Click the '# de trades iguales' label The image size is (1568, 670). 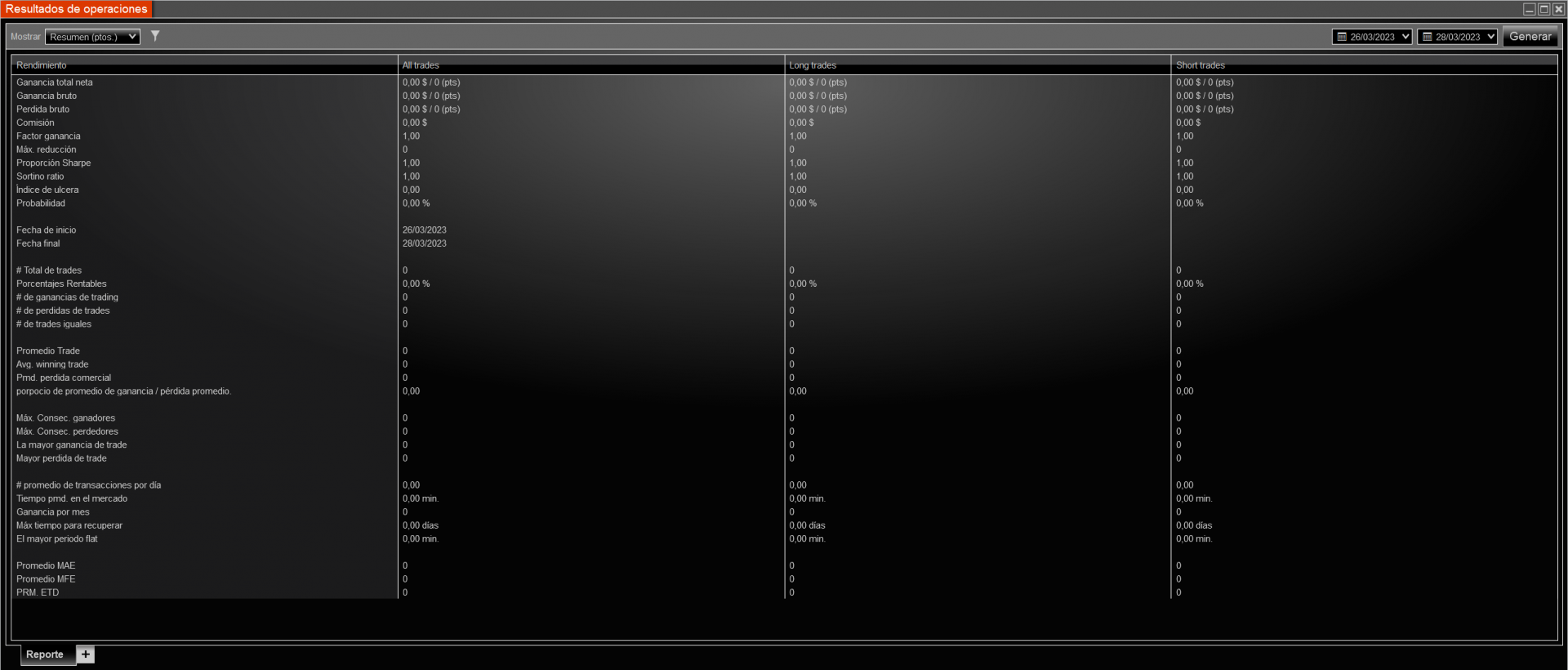[54, 324]
